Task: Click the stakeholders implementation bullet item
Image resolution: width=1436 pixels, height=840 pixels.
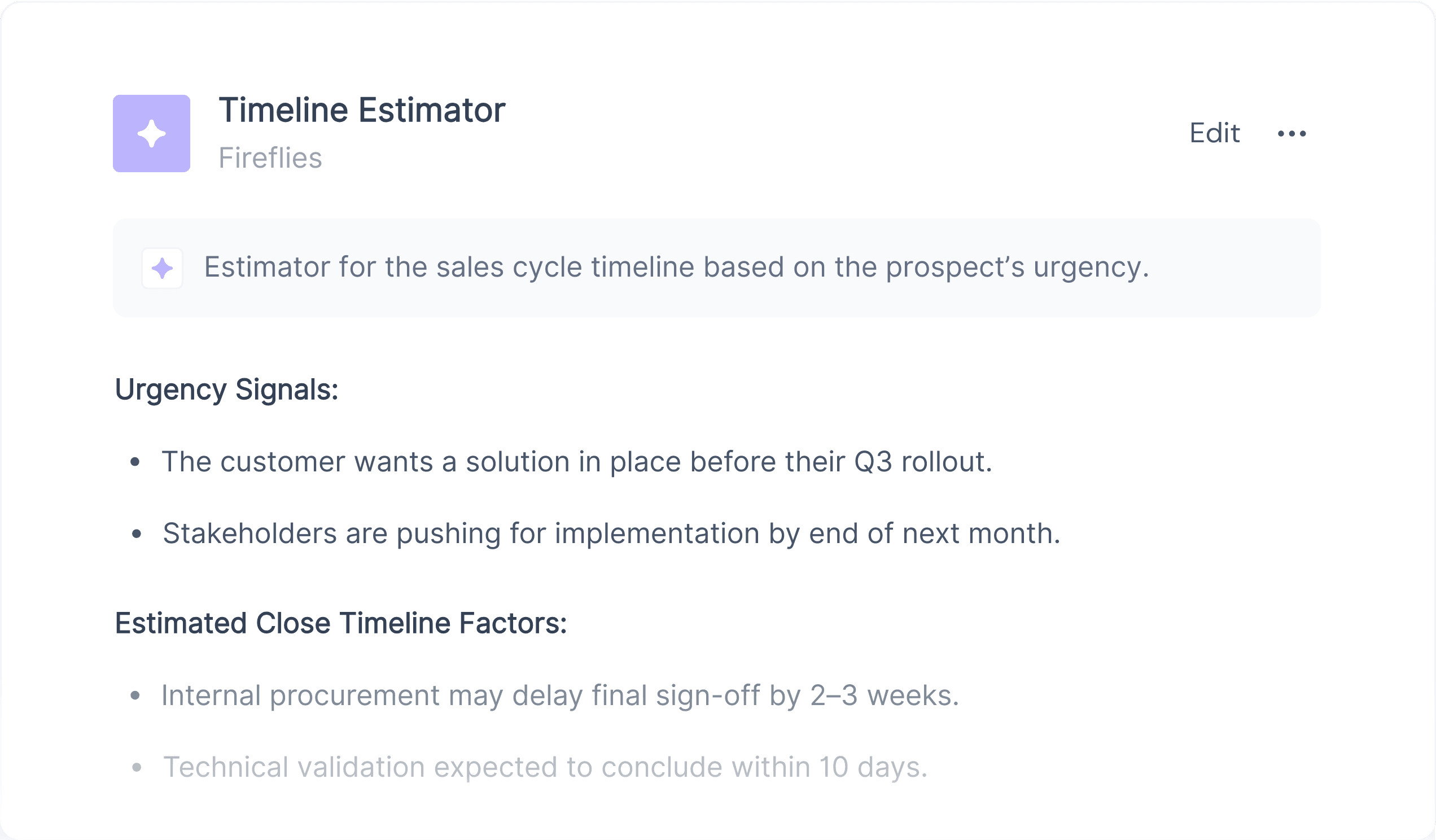Action: point(611,534)
